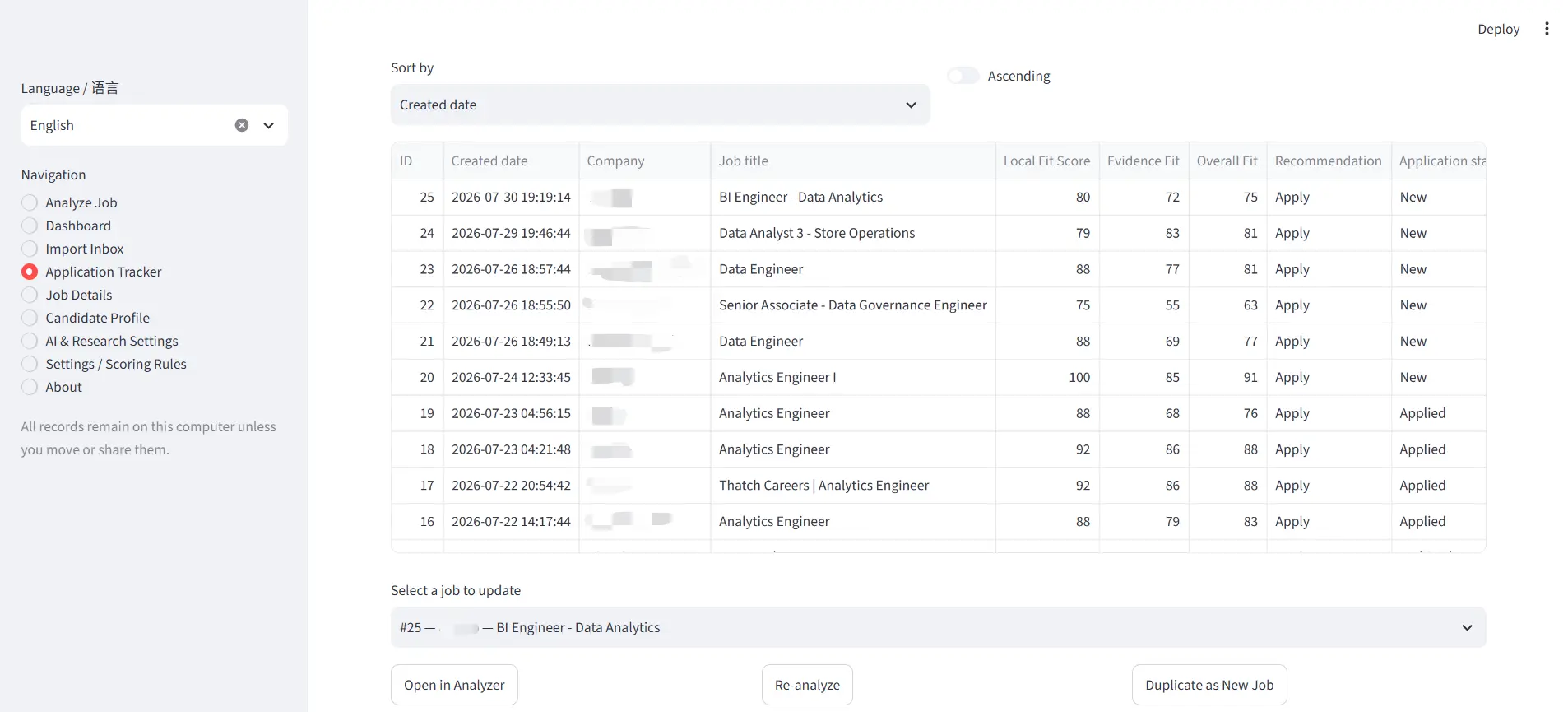
Task: Clear the English language selection
Action: point(242,125)
